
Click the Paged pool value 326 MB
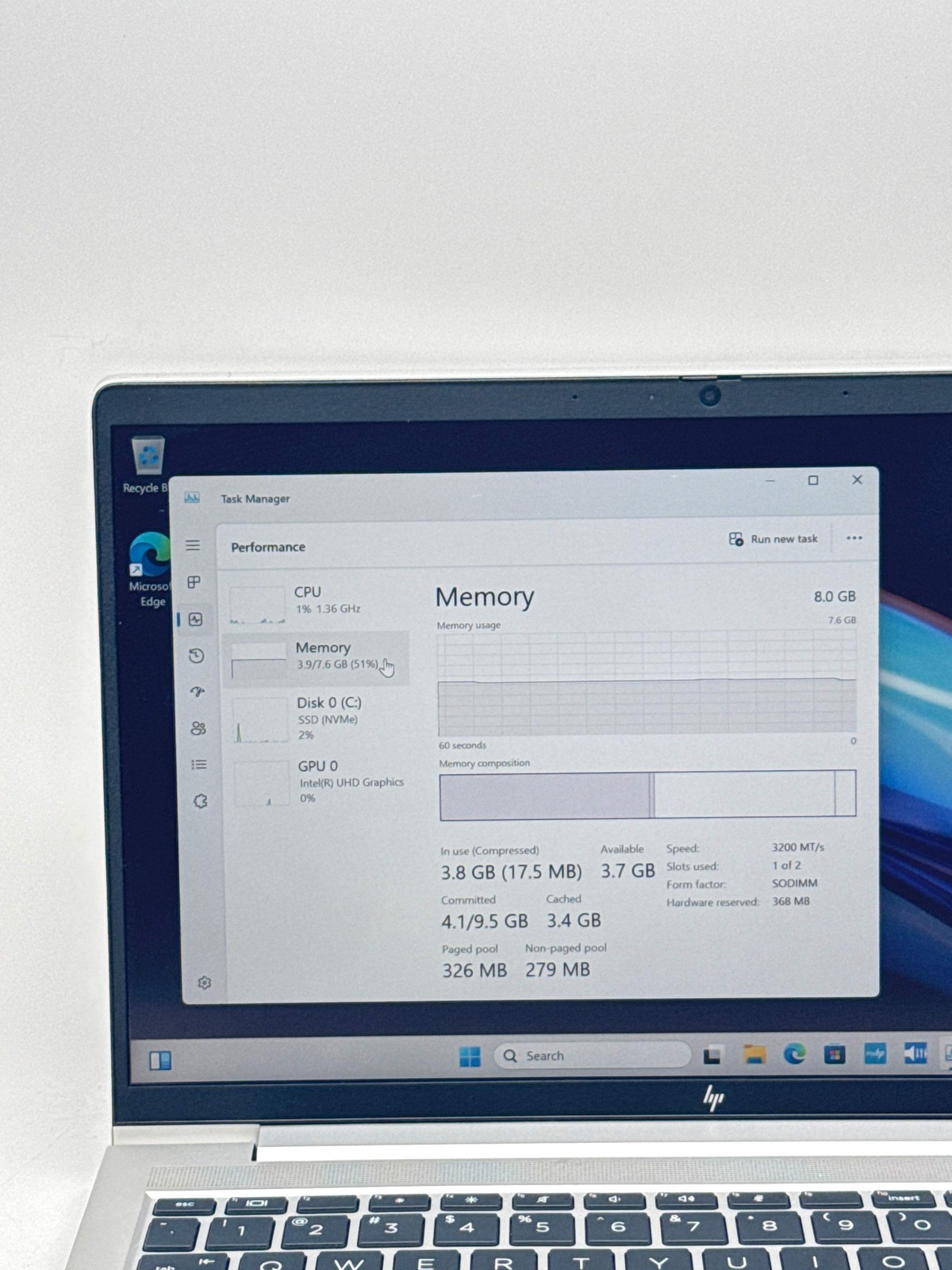point(474,970)
